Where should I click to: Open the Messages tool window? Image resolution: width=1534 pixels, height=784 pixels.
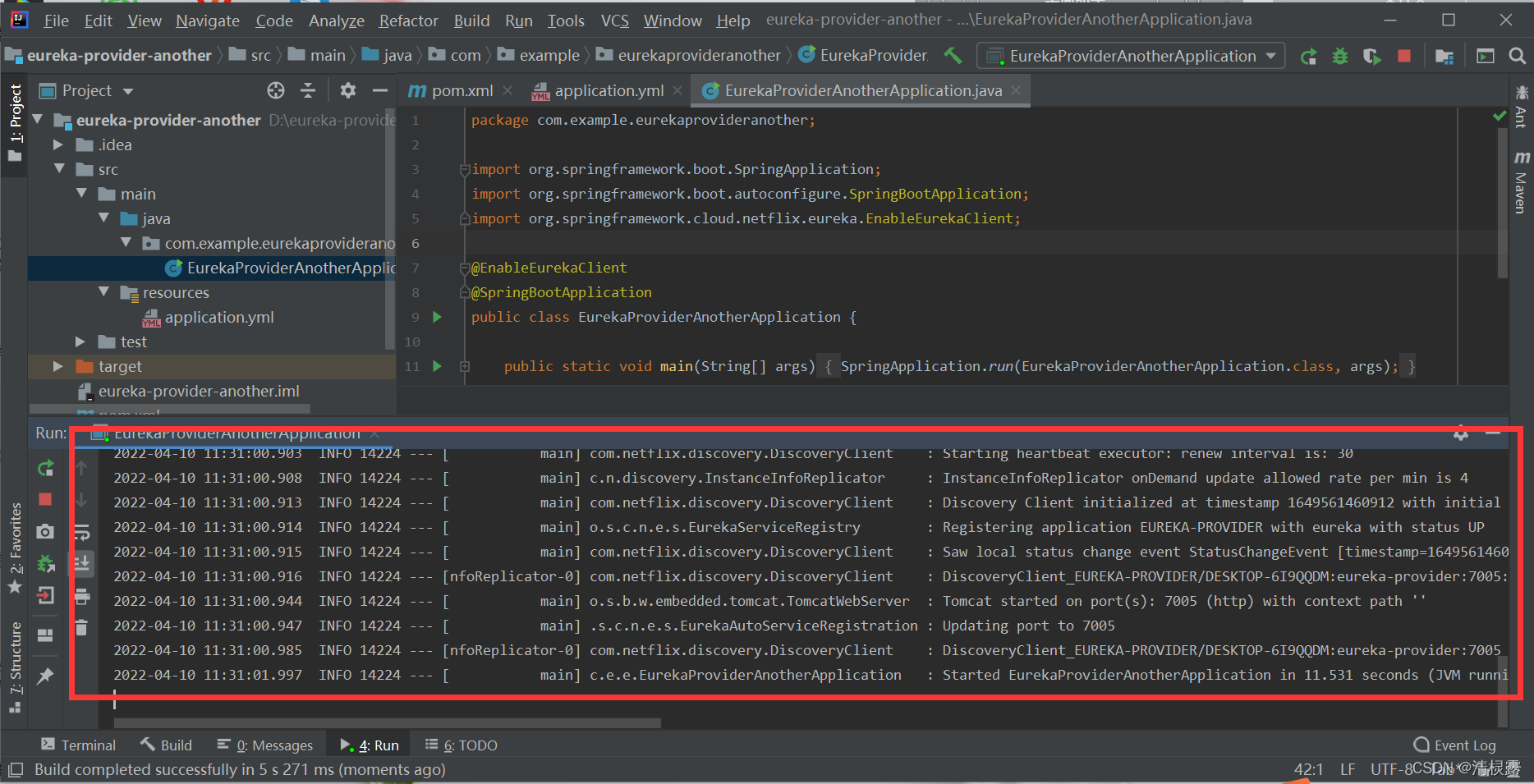265,745
